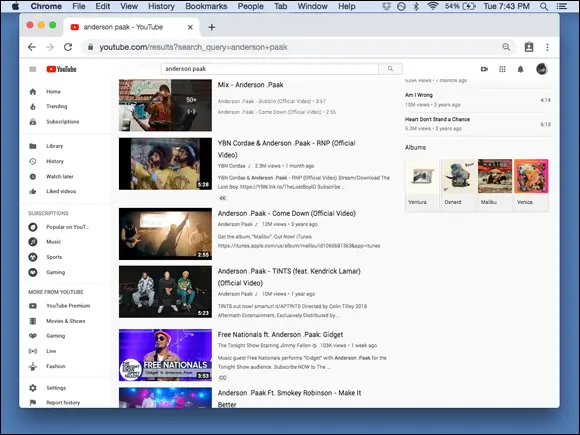Open the YouTube hamburger guide menu

click(33, 69)
